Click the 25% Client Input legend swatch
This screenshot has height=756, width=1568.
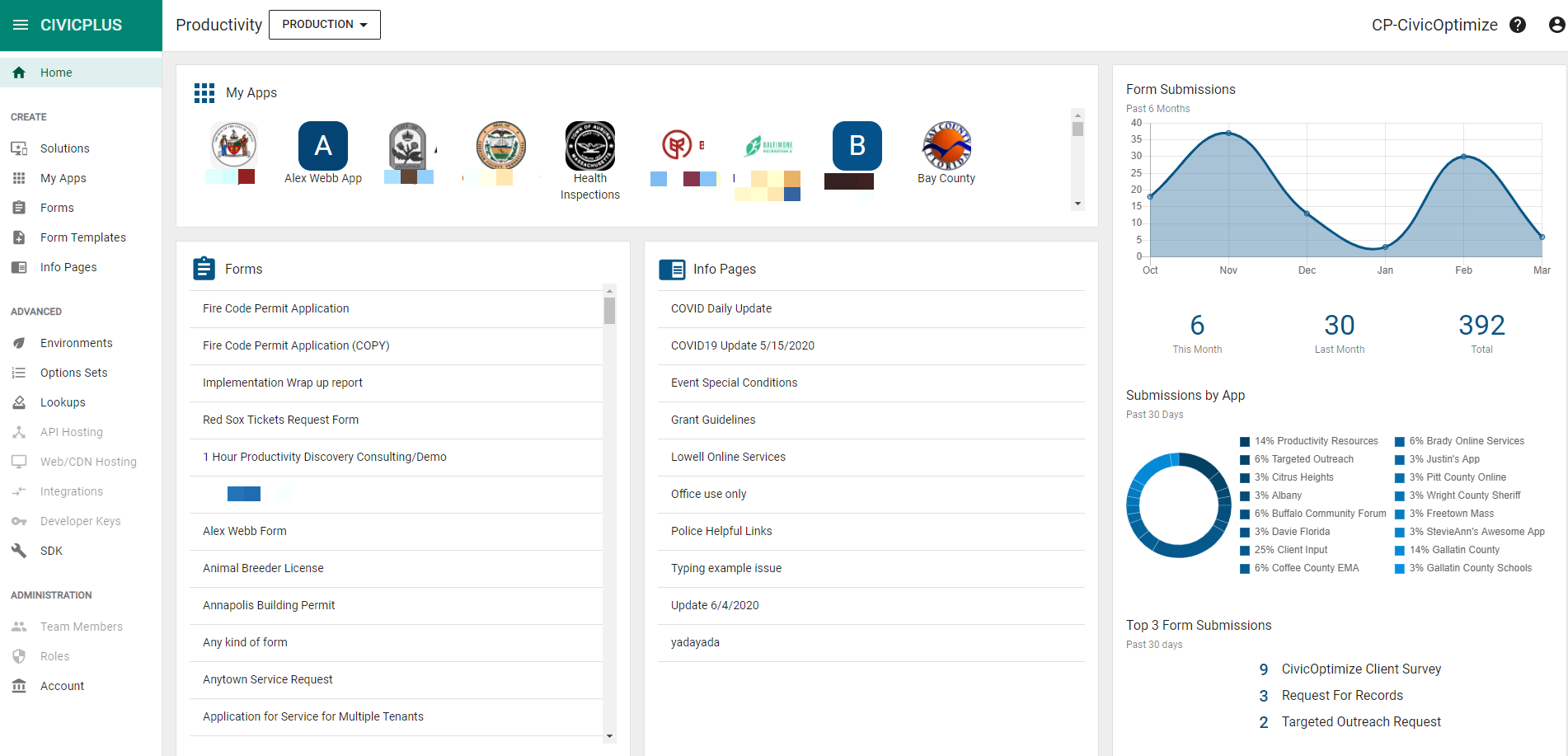coord(1245,550)
